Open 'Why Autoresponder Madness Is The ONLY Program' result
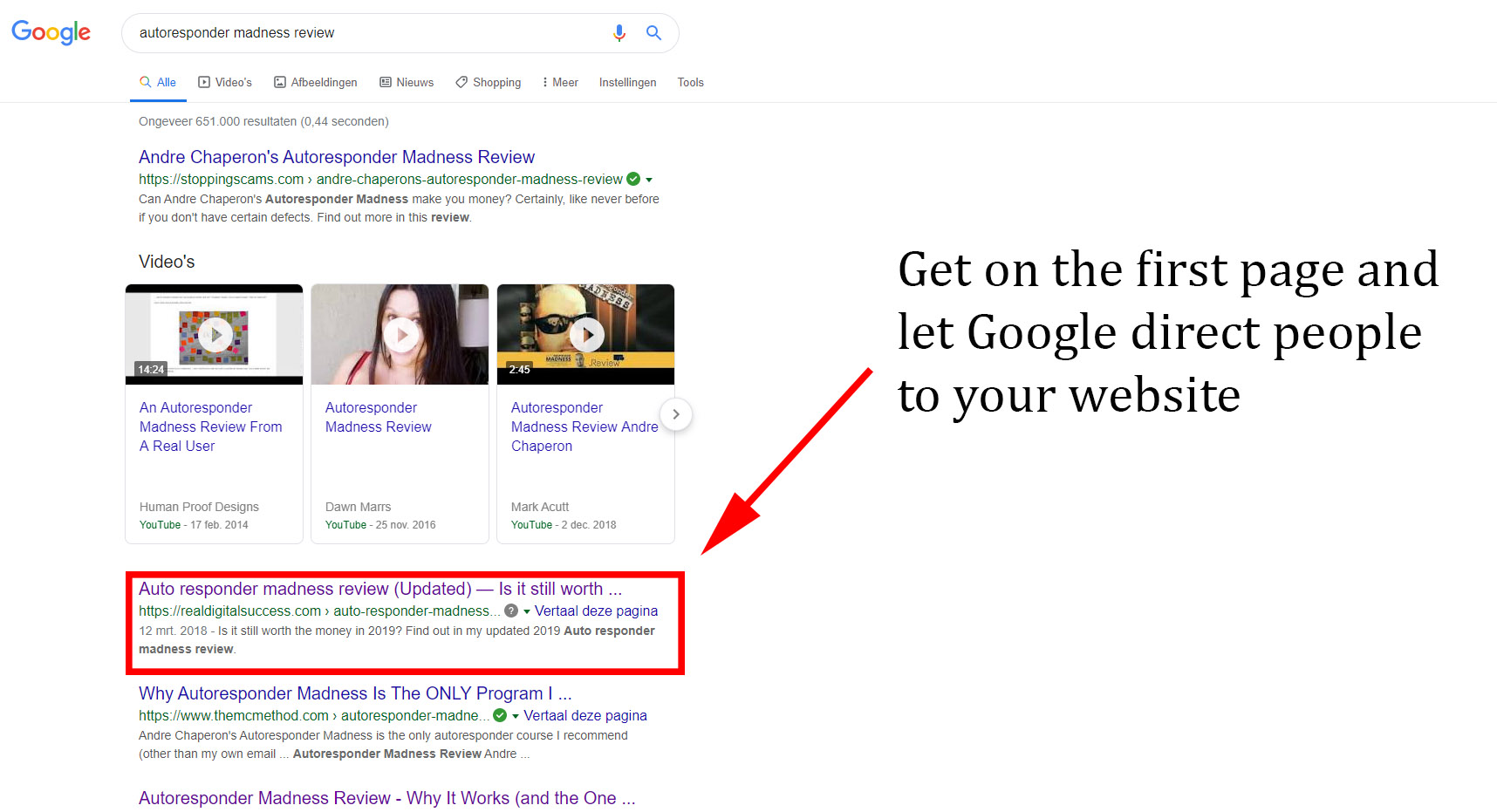This screenshot has width=1497, height=812. (355, 693)
